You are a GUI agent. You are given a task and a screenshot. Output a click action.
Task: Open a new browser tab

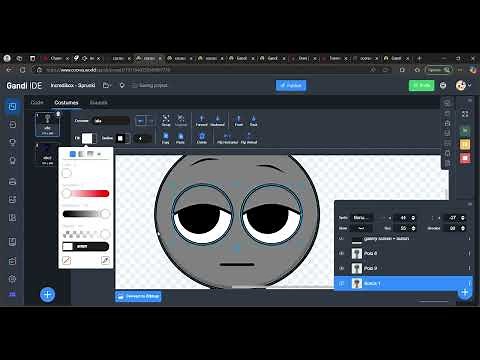[419, 58]
